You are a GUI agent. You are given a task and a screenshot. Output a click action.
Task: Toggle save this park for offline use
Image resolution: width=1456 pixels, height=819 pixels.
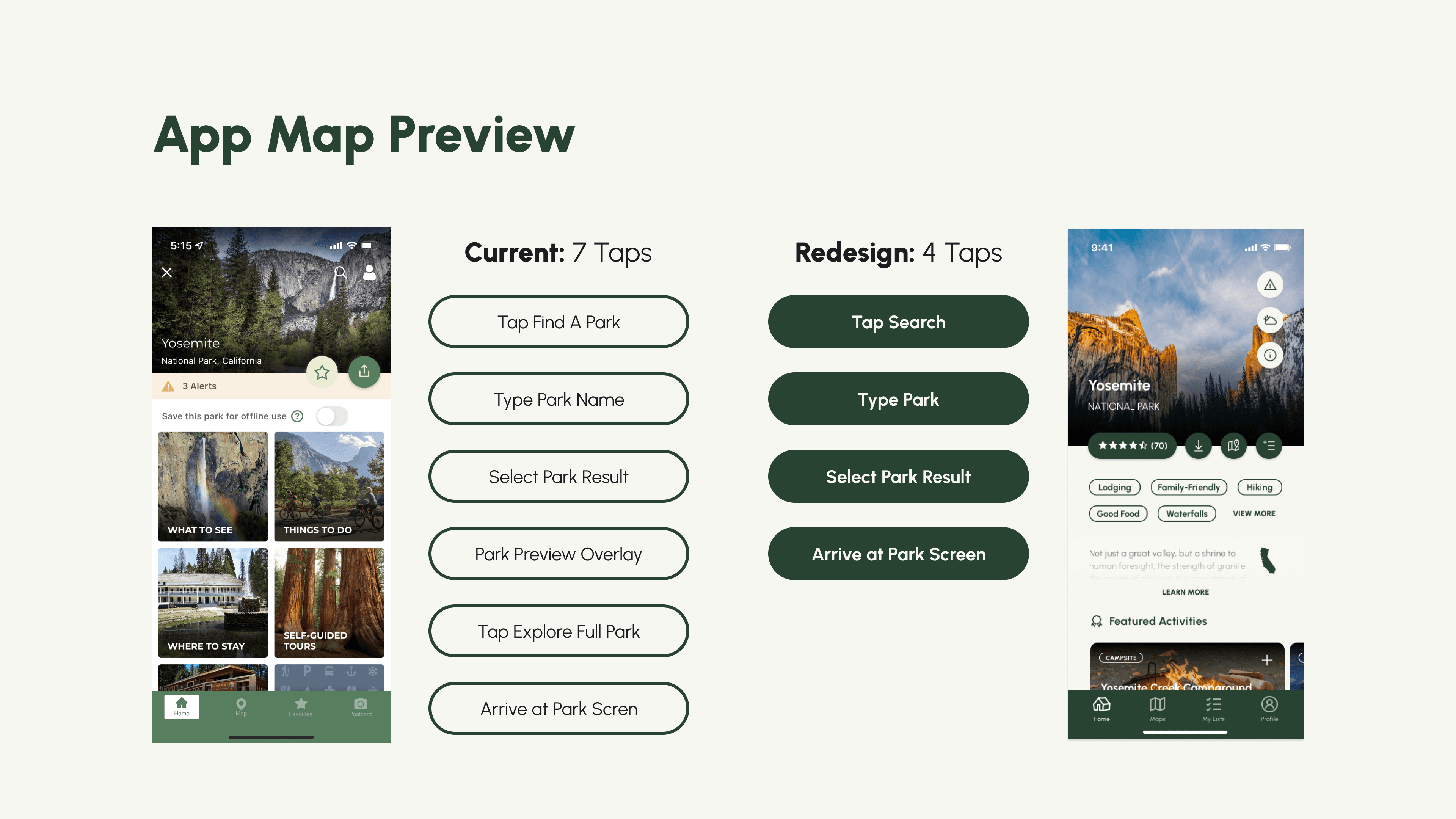(x=332, y=416)
